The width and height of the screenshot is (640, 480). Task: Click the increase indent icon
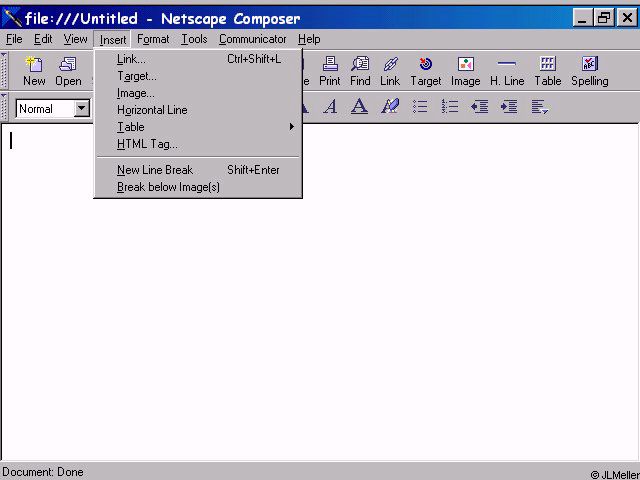point(509,107)
